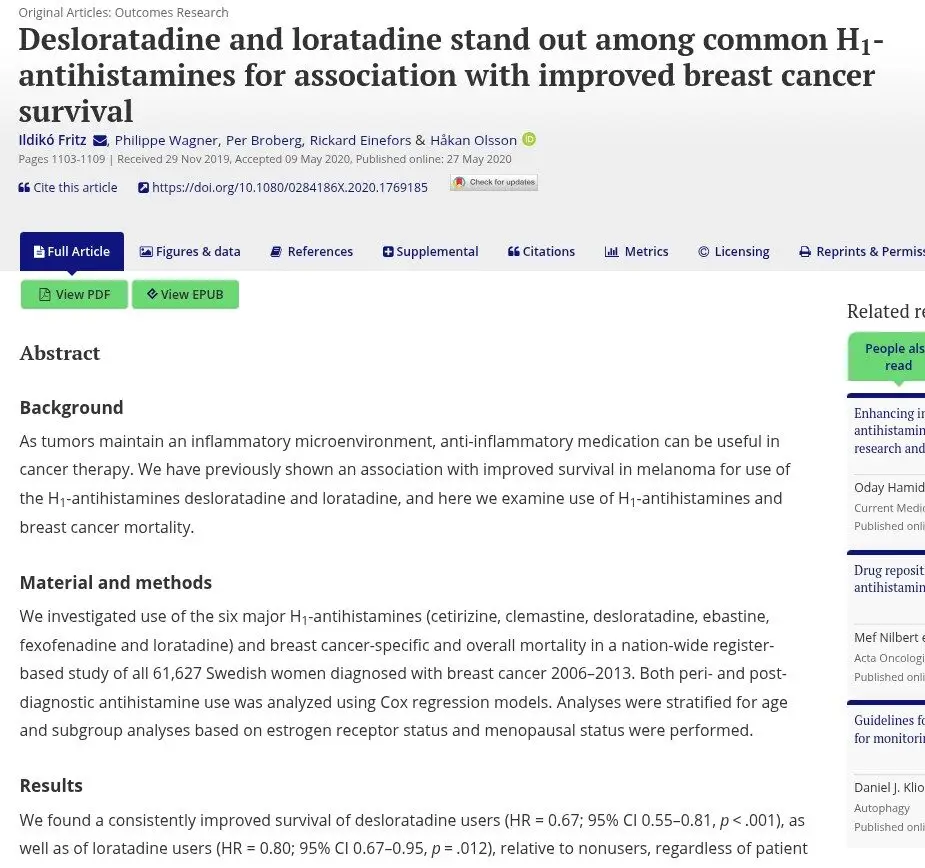Open author link Ildikó Fritz
Image resolution: width=925 pixels, height=868 pixels.
53,140
